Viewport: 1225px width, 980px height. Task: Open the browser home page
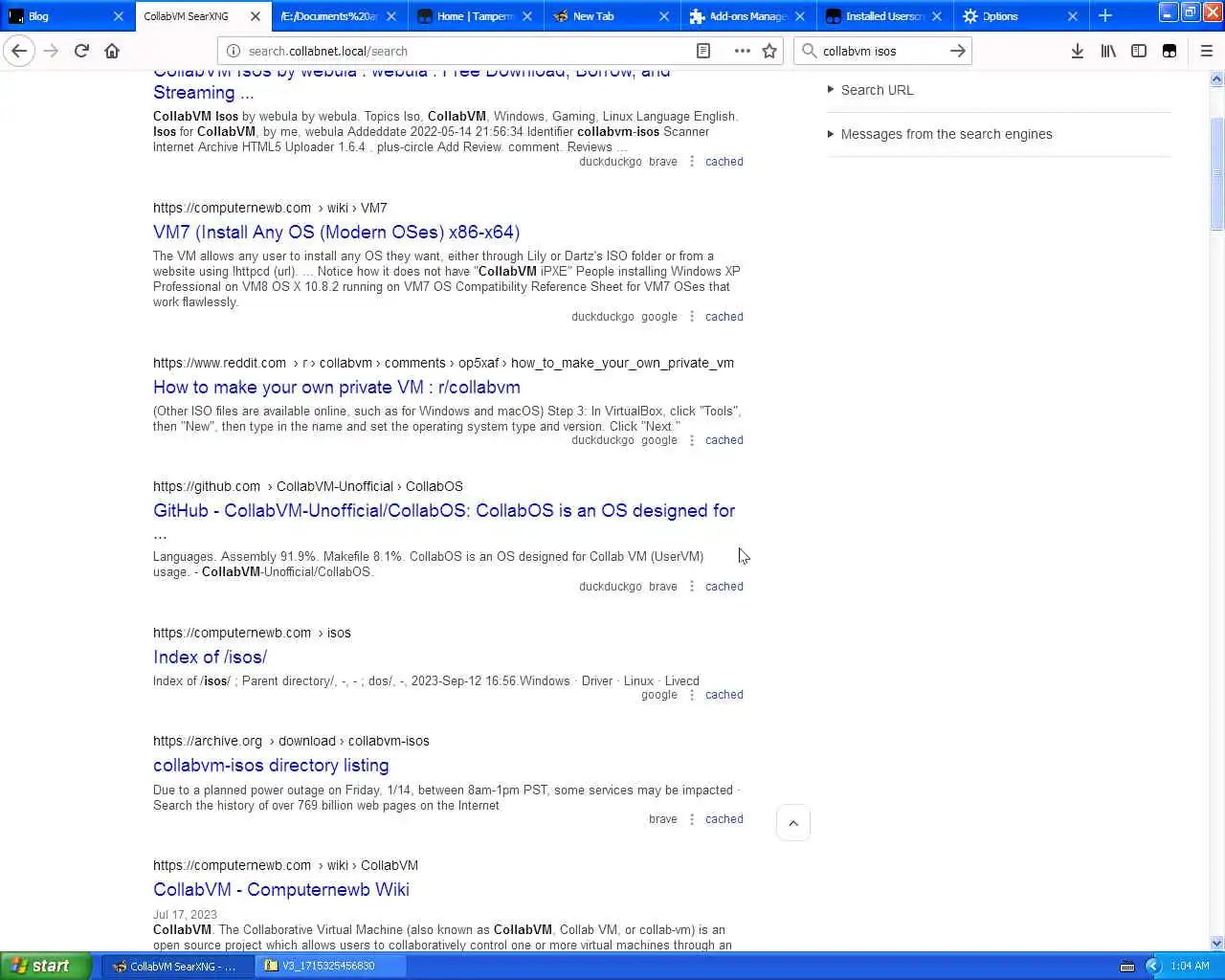tap(112, 51)
